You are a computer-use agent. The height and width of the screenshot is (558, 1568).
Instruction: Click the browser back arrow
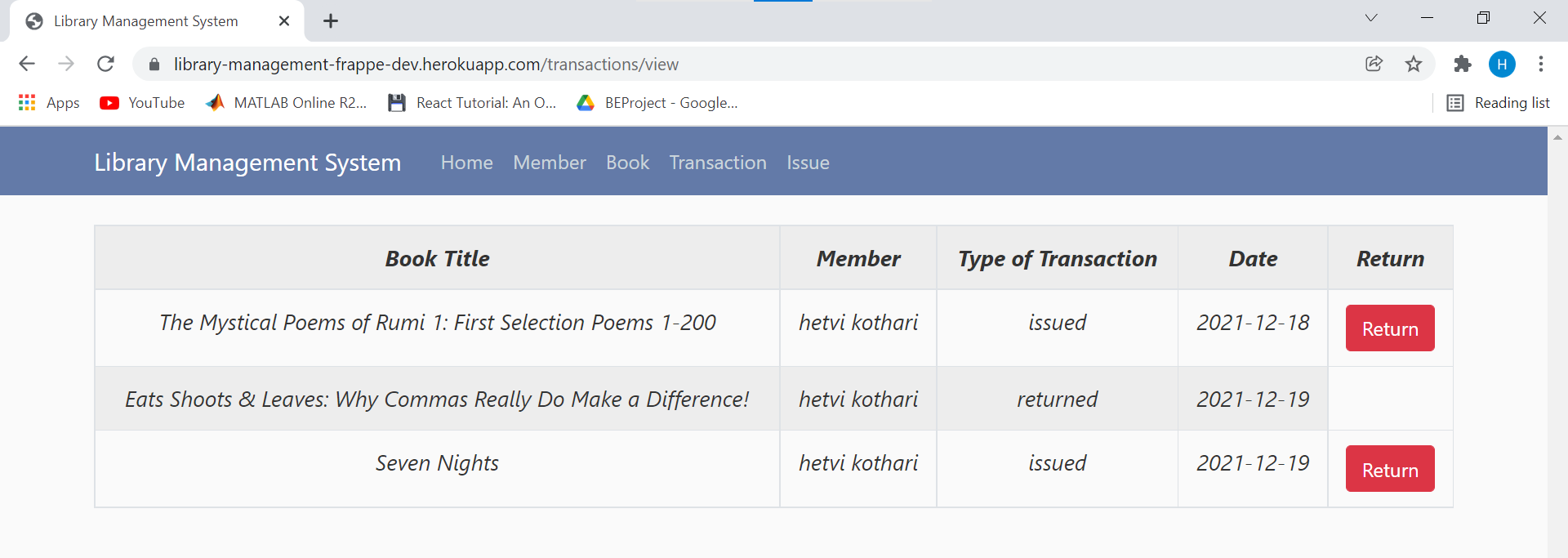tap(27, 64)
